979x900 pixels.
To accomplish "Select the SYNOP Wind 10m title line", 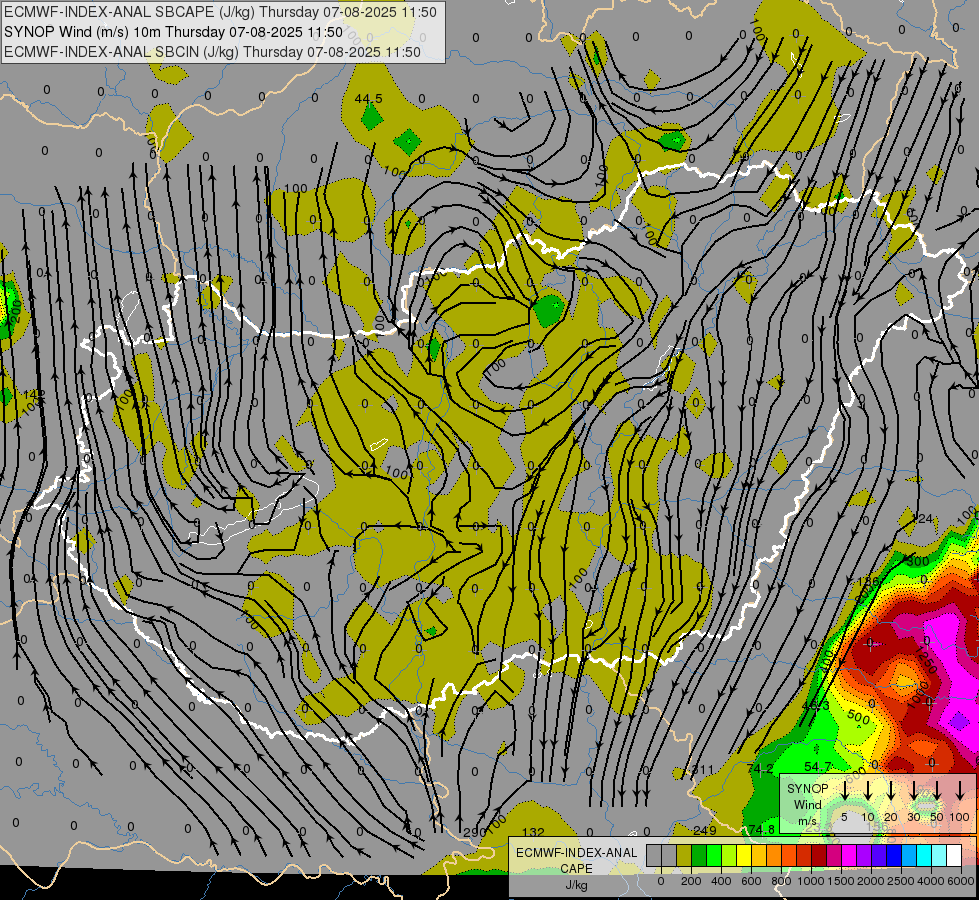I will coord(174,32).
